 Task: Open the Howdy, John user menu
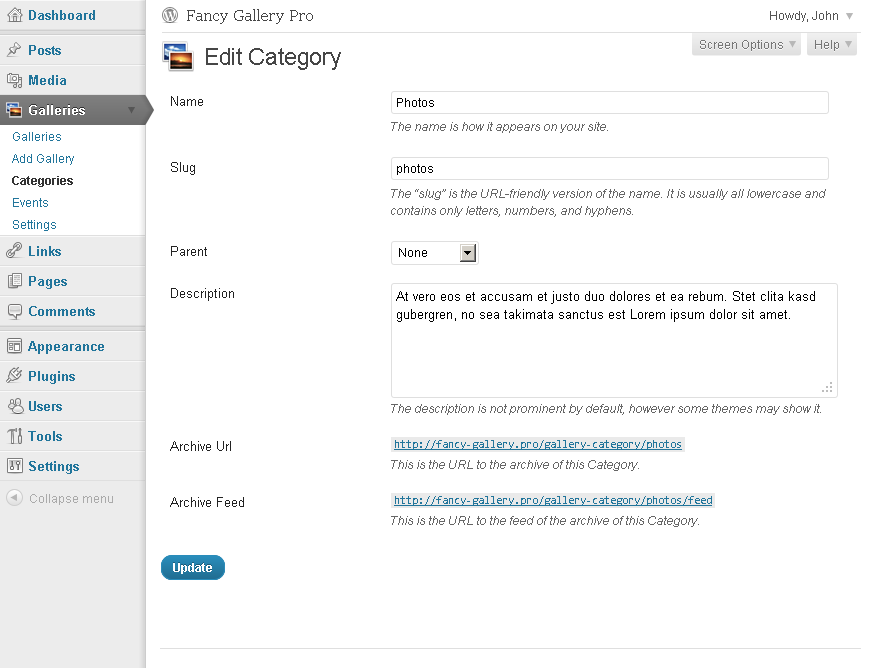pos(811,16)
